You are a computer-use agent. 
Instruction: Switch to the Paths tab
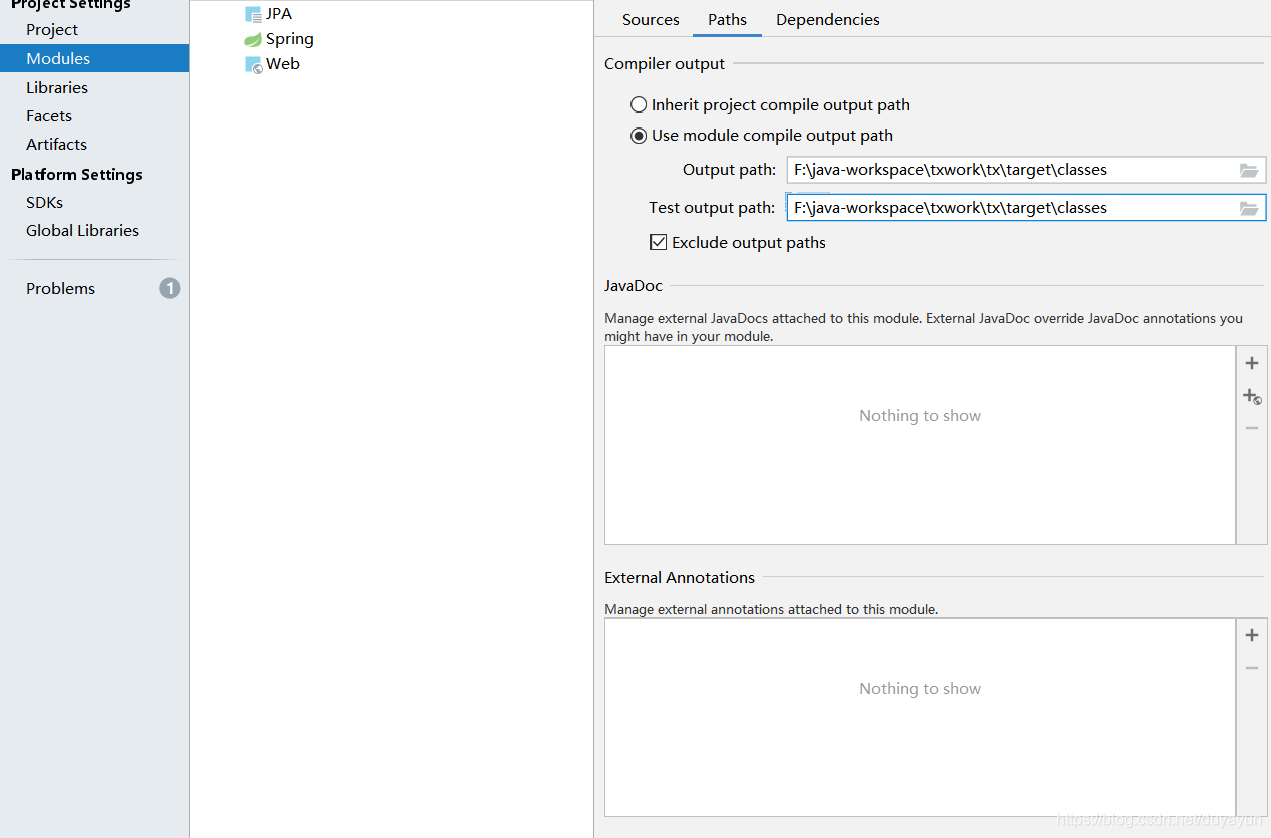tap(727, 19)
